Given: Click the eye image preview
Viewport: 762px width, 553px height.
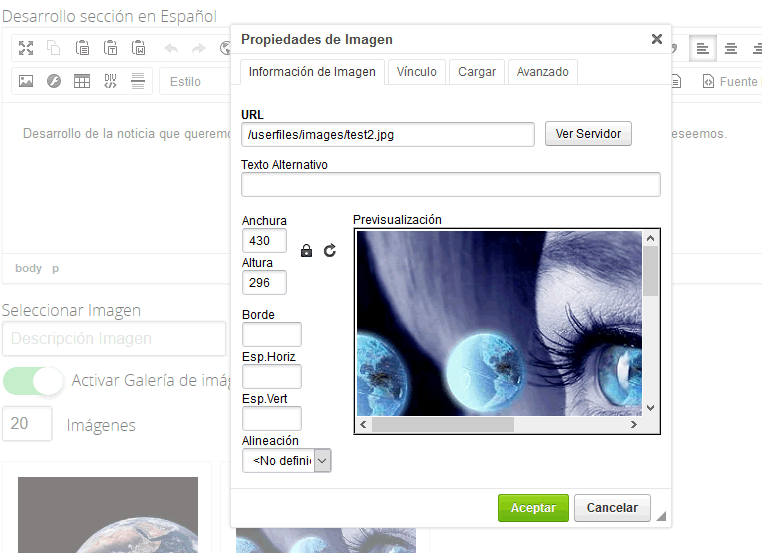Looking at the screenshot, I should click(499, 323).
